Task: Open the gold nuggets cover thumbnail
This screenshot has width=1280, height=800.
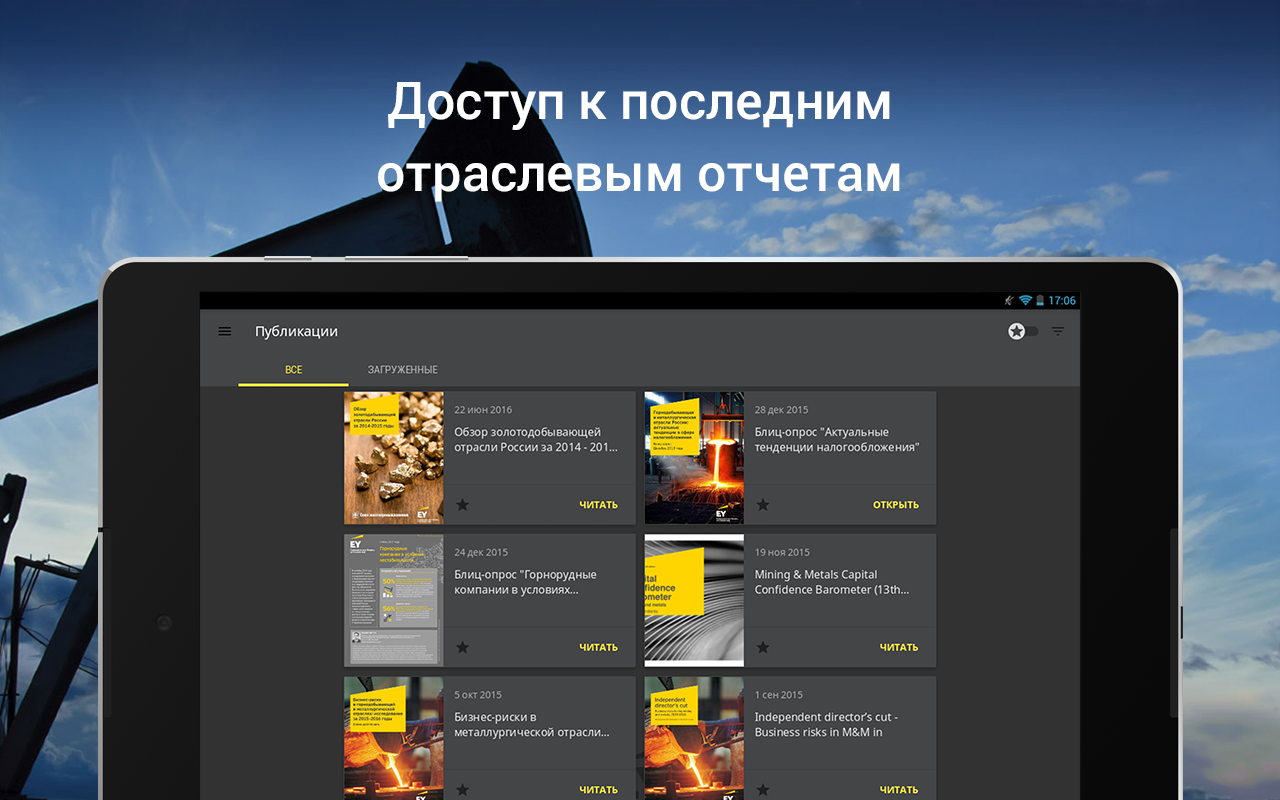Action: (394, 458)
